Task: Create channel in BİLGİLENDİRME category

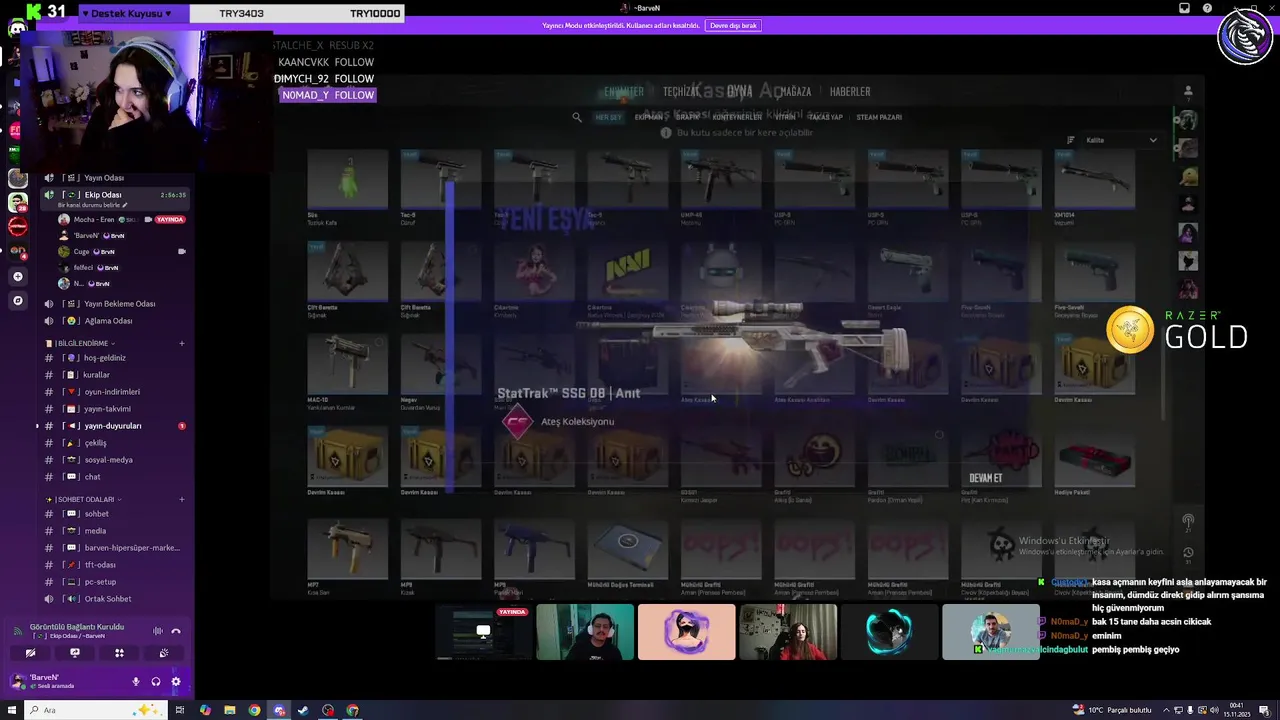Action: click(x=182, y=343)
